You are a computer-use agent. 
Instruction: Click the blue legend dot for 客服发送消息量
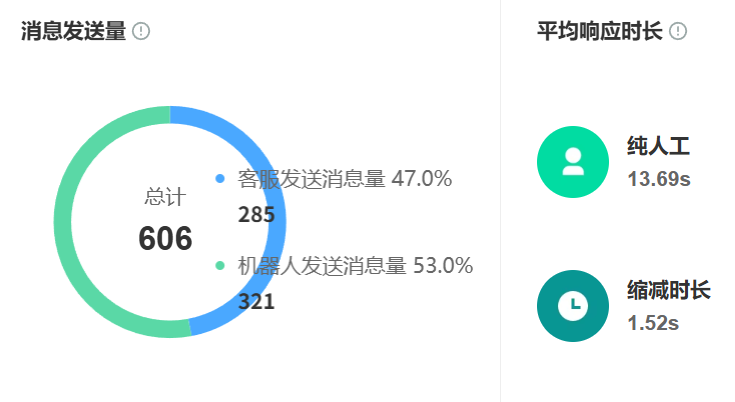coord(220,179)
